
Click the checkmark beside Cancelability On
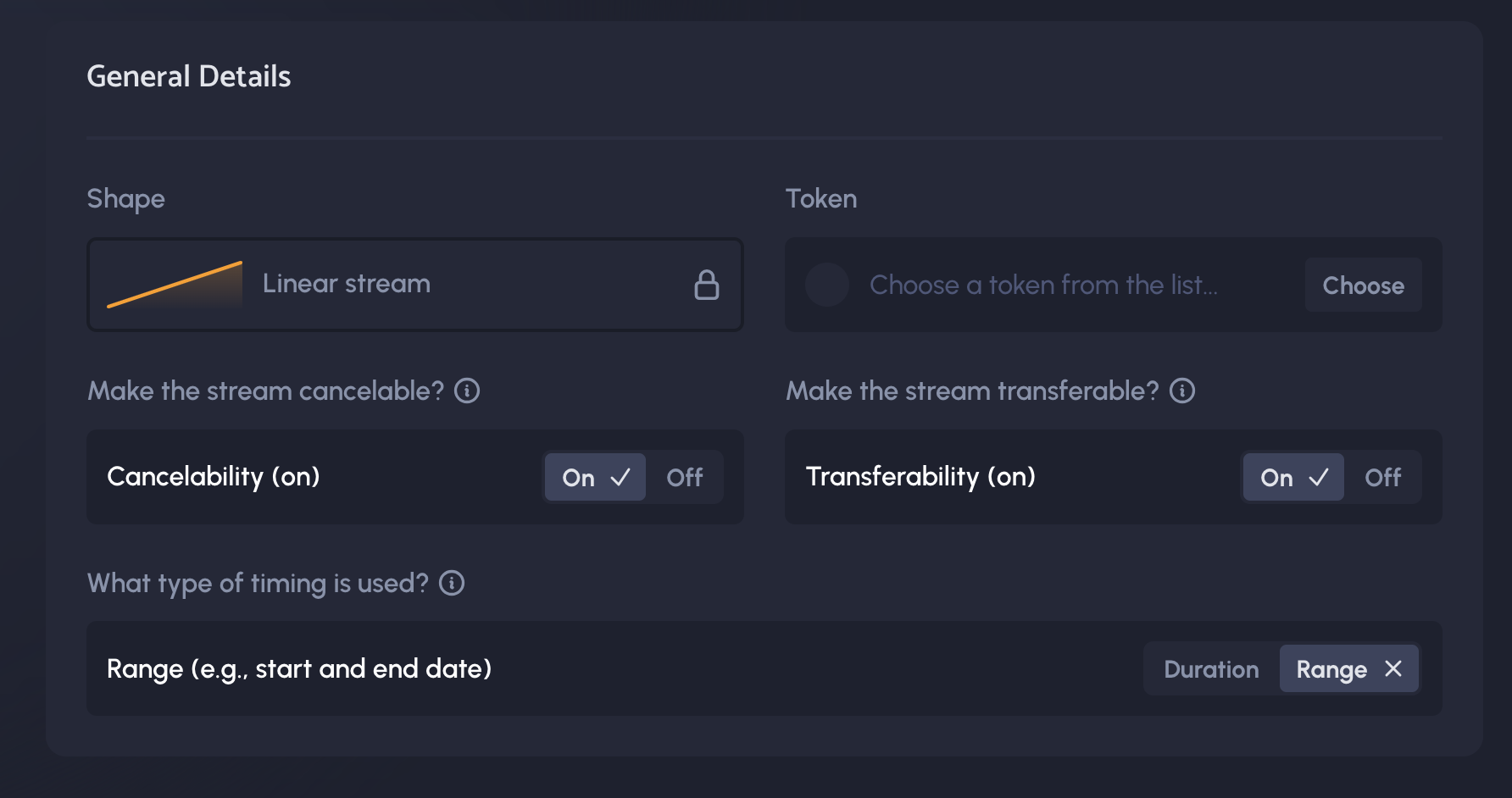pos(620,477)
